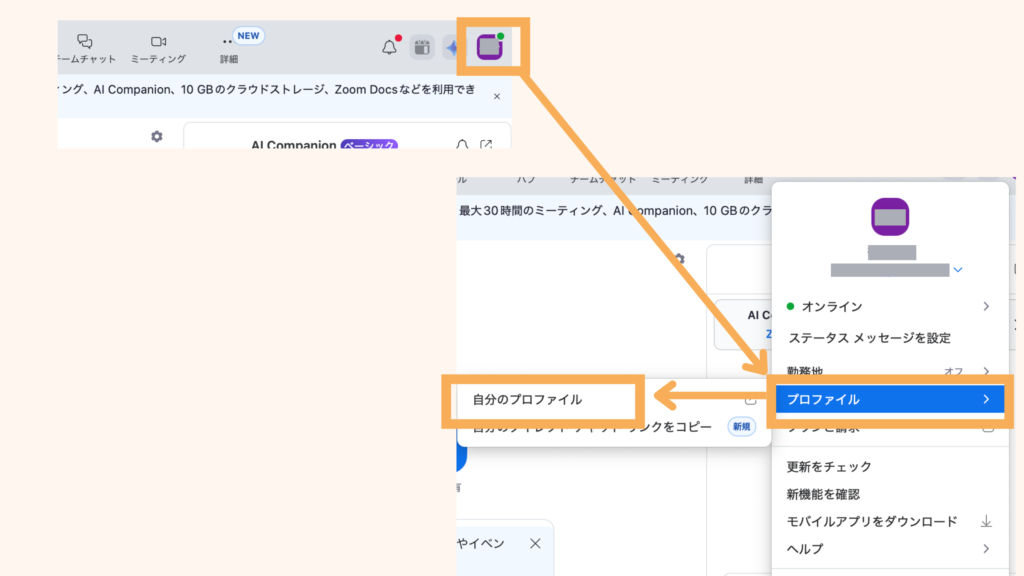Screen dimensions: 1024x576
Task: Open the profile avatar icon
Action: [x=489, y=46]
